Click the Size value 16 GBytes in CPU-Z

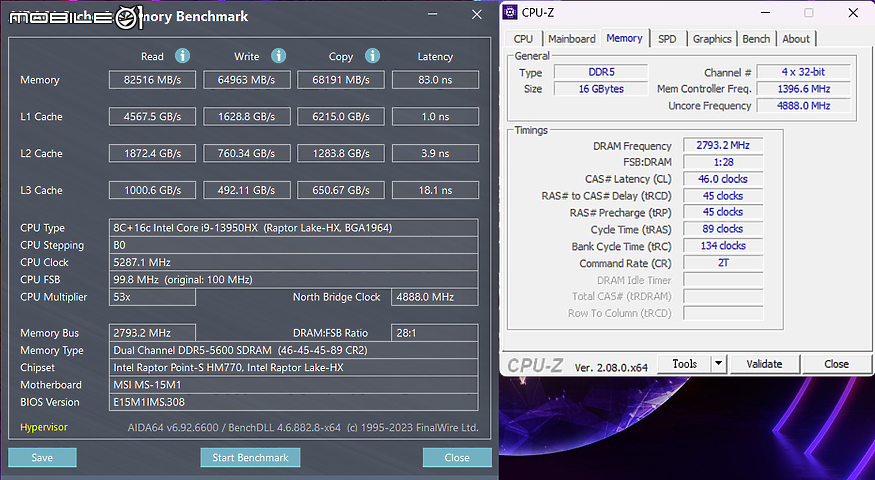pyautogui.click(x=601, y=89)
